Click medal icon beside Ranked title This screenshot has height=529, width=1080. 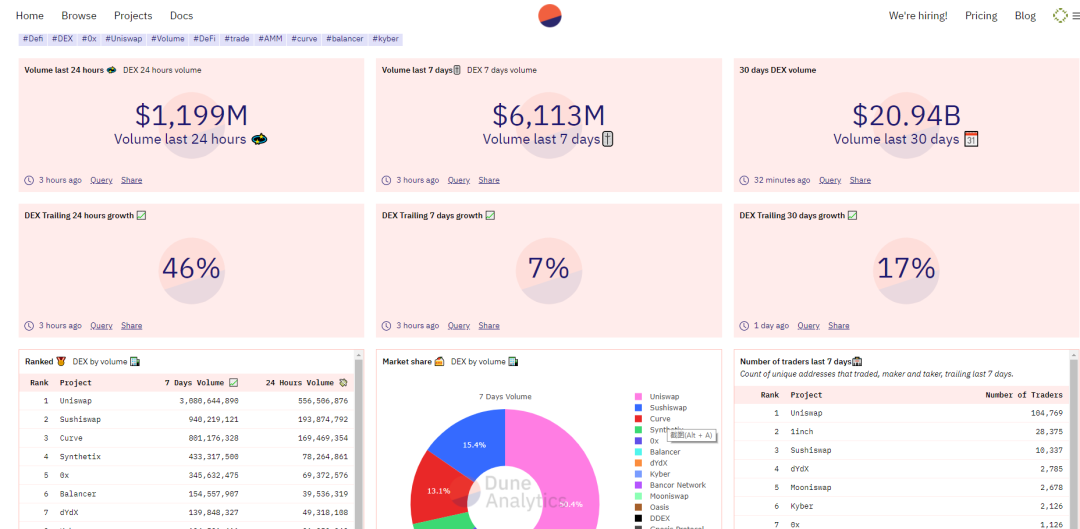click(61, 361)
